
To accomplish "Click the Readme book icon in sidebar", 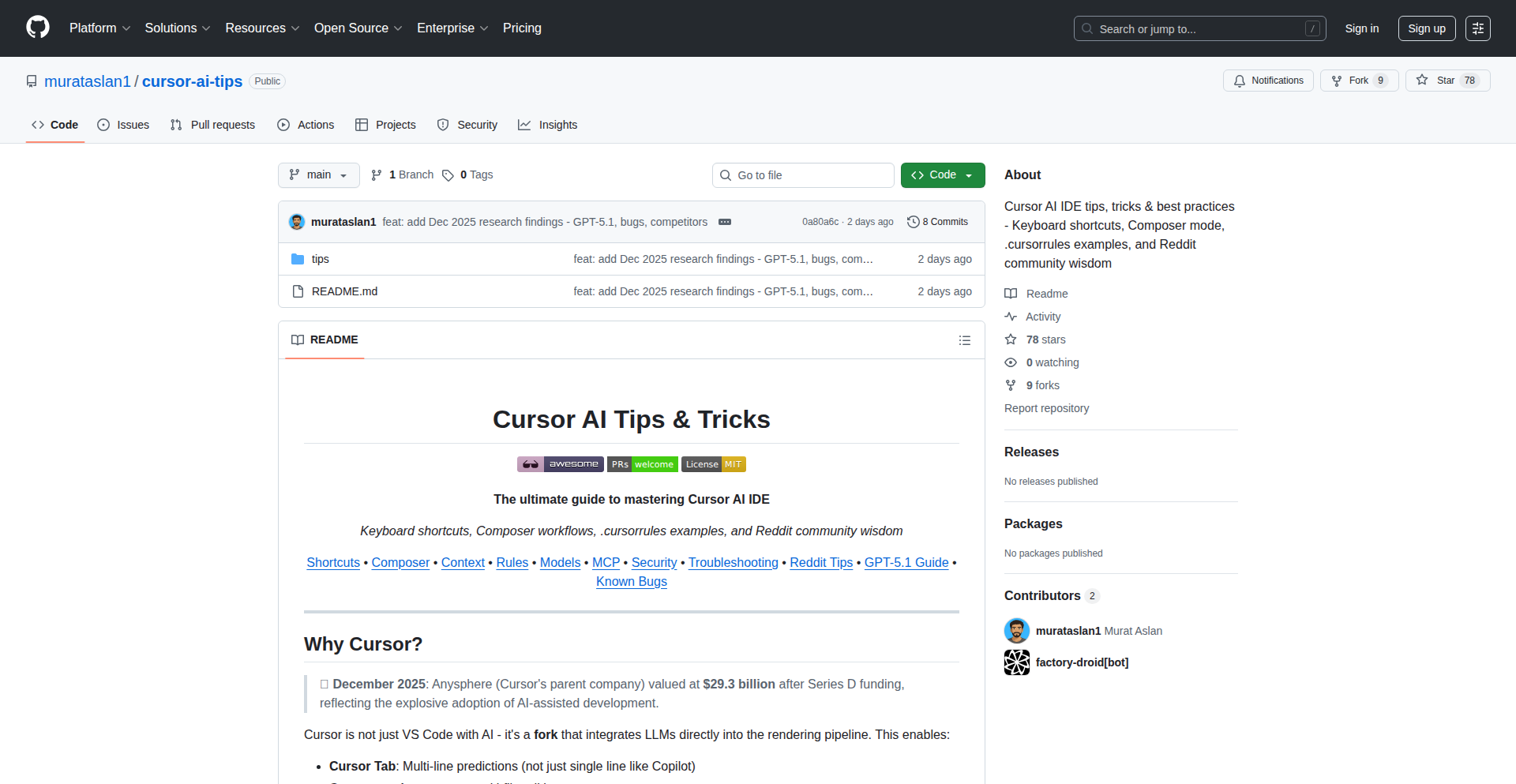I will click(1011, 293).
